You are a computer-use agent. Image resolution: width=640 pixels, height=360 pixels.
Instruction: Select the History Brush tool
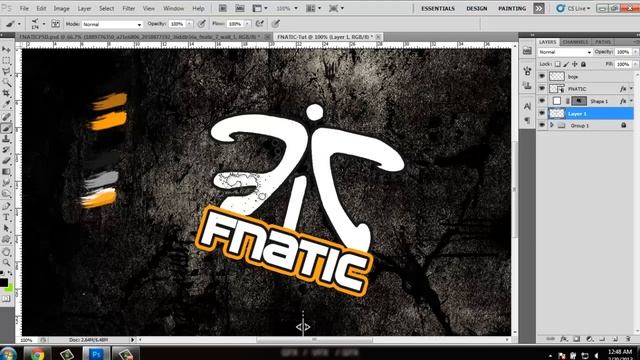tap(6, 150)
